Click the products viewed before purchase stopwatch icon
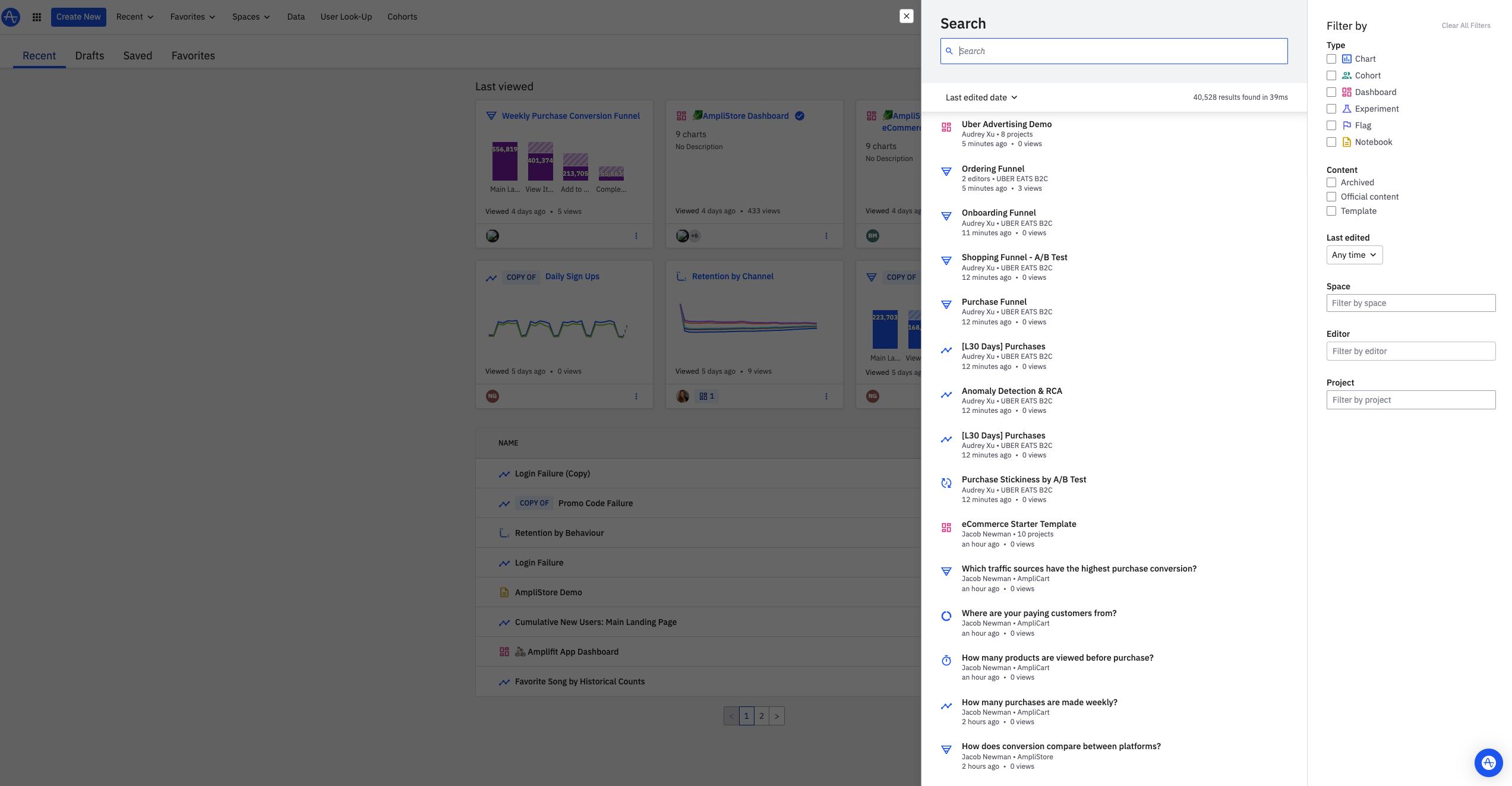 [946, 661]
